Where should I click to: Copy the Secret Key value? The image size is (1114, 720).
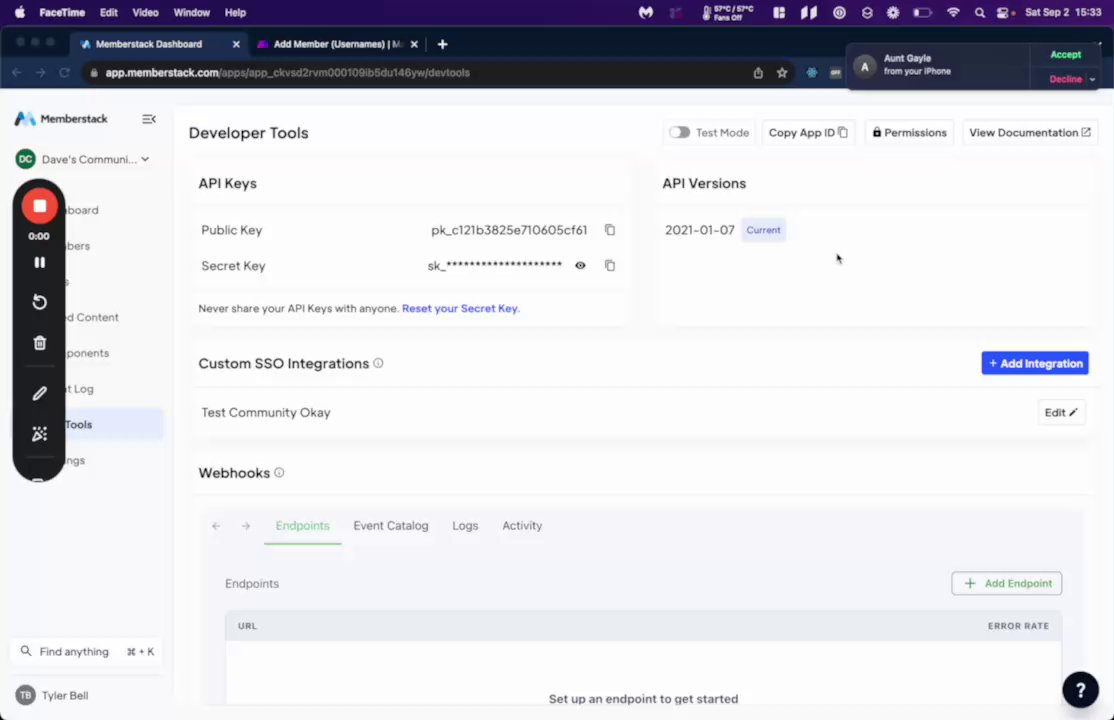click(610, 265)
